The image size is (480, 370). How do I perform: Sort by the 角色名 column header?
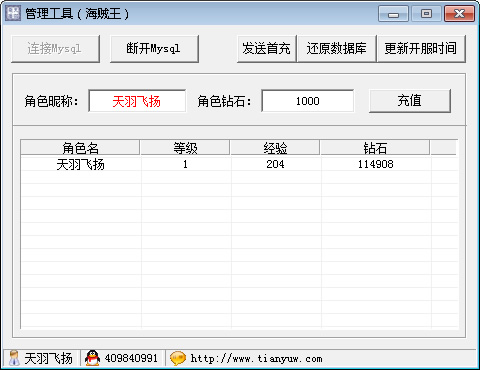click(x=80, y=148)
